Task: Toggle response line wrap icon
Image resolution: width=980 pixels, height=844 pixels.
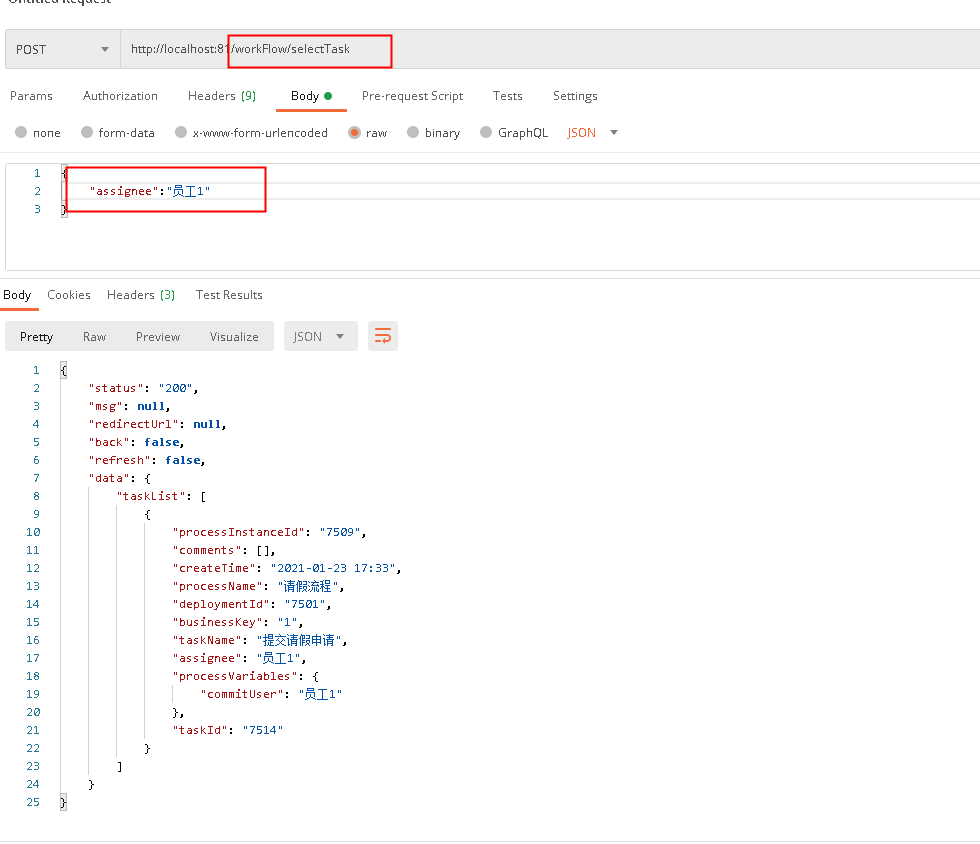Action: point(382,336)
